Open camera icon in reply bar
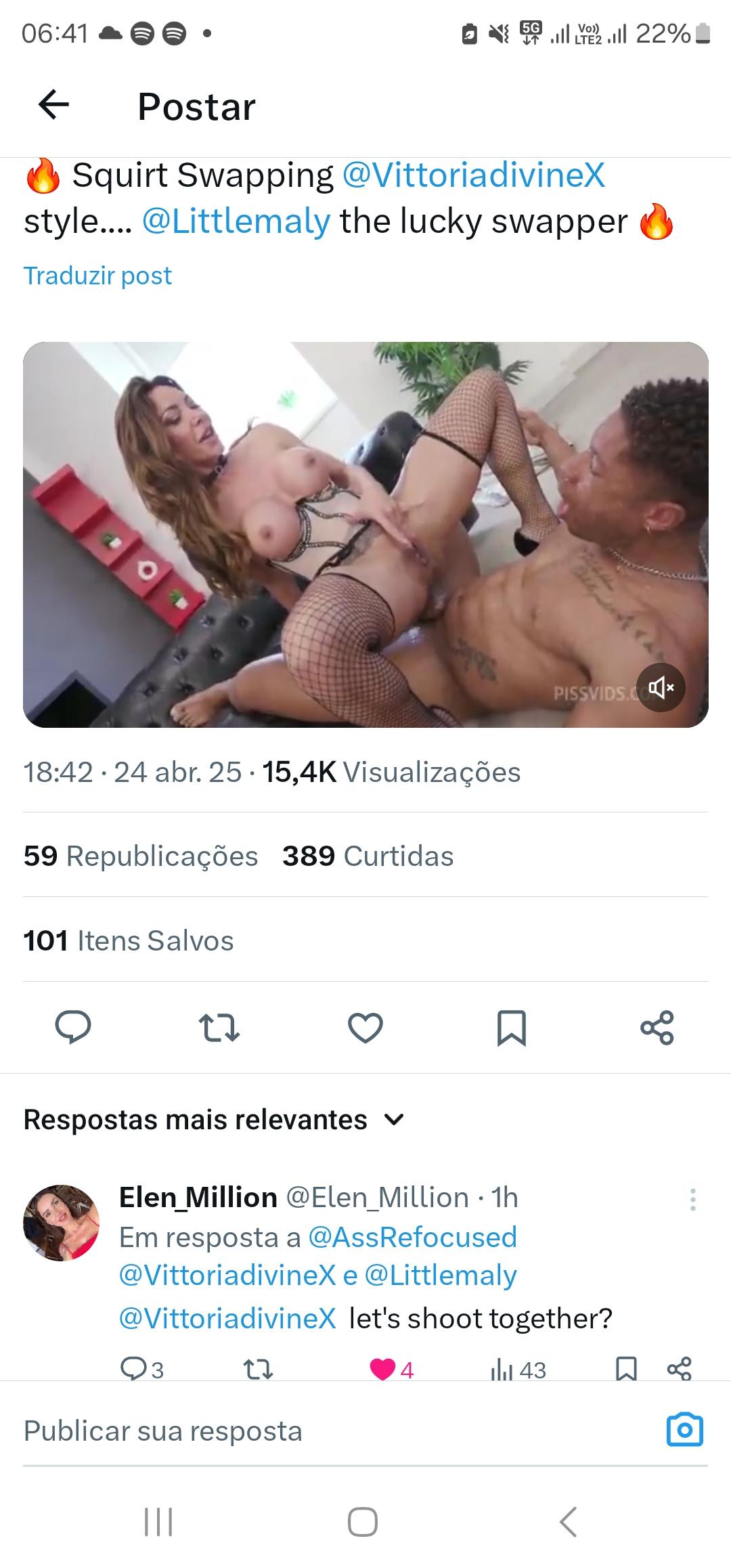This screenshot has height=1568, width=731. pyautogui.click(x=685, y=1430)
